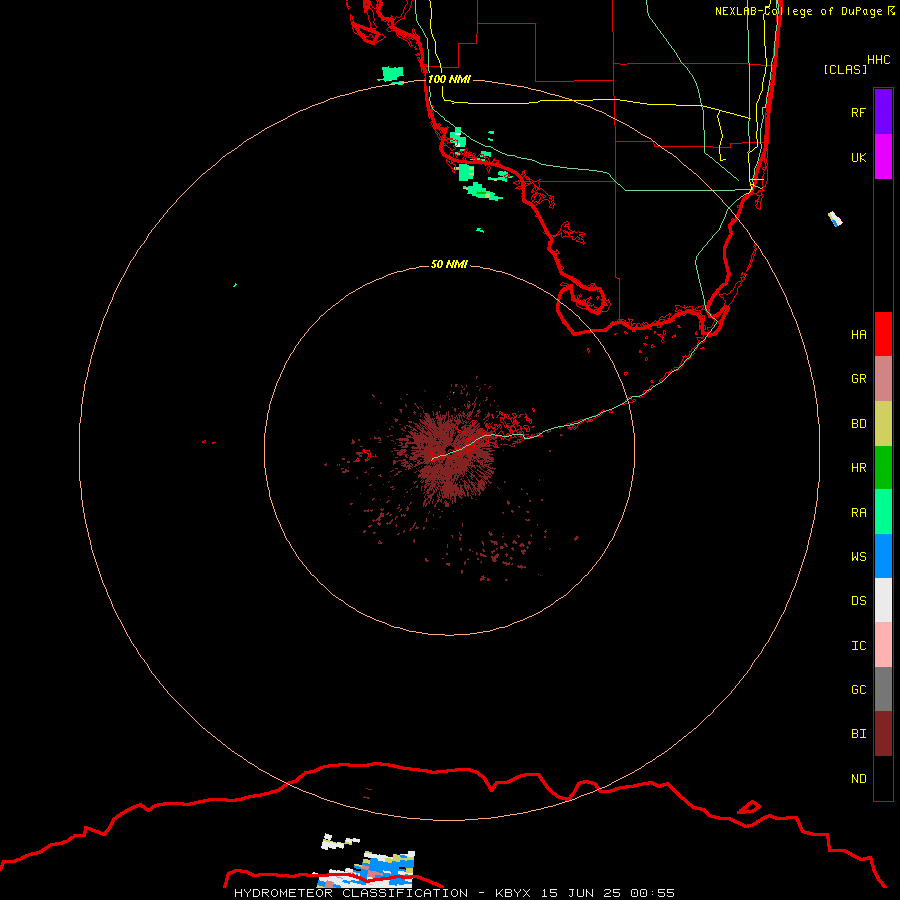Screen dimensions: 900x900
Task: Click the 'RF' legend label
Action: [x=859, y=112]
